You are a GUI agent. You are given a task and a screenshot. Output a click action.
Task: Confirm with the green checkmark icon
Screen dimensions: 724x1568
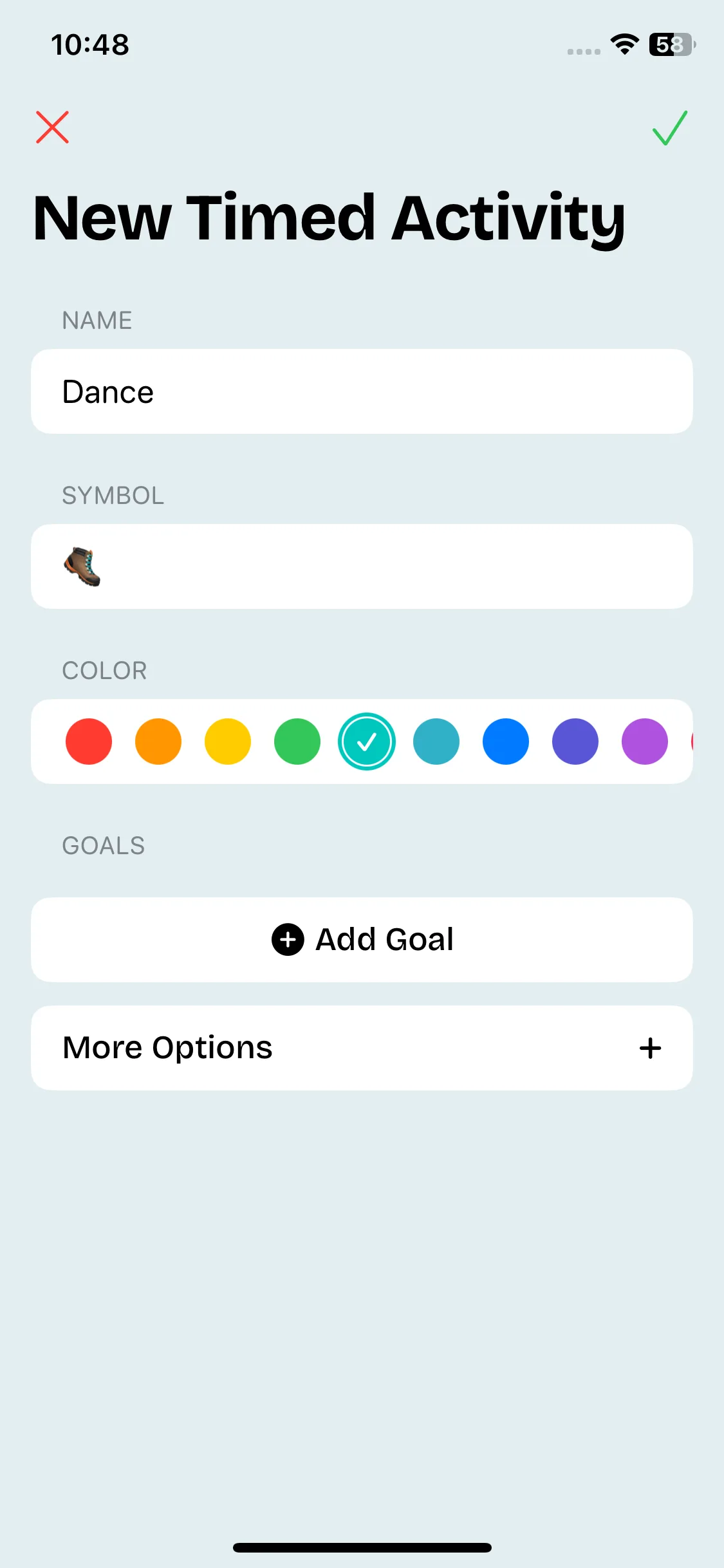670,127
